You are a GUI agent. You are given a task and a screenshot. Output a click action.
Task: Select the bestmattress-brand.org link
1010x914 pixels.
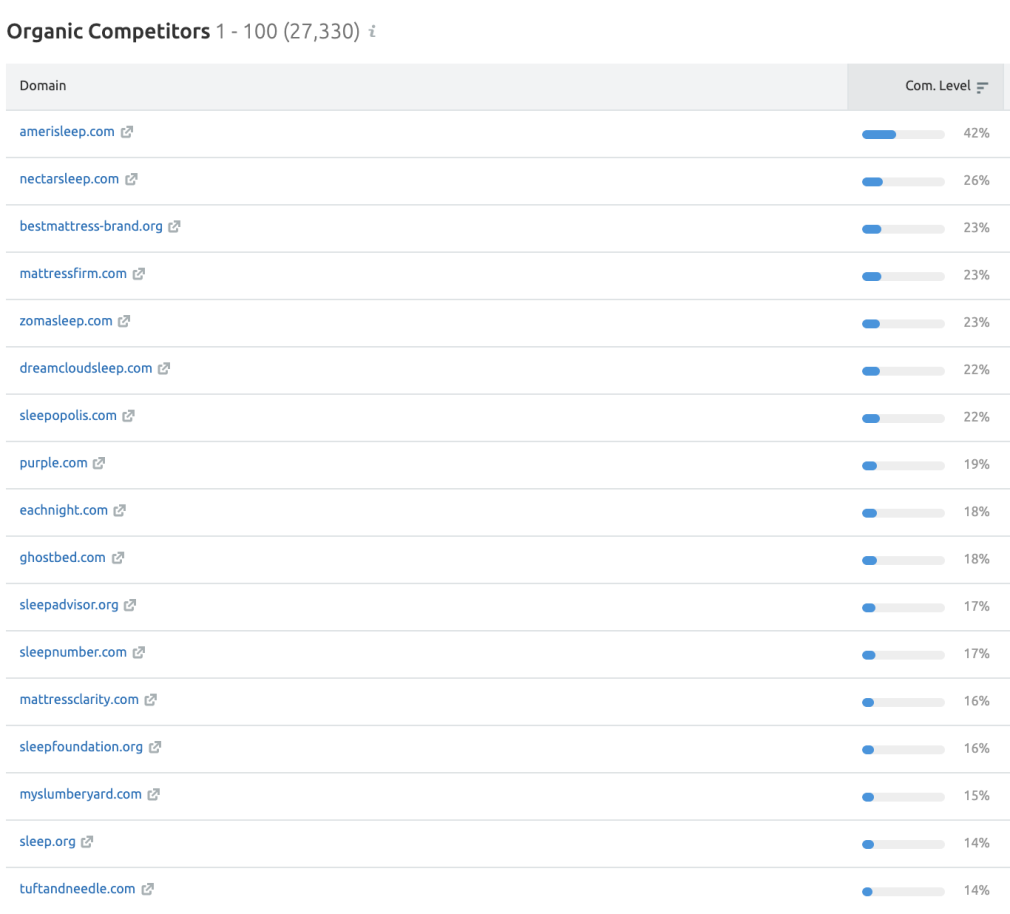[91, 226]
